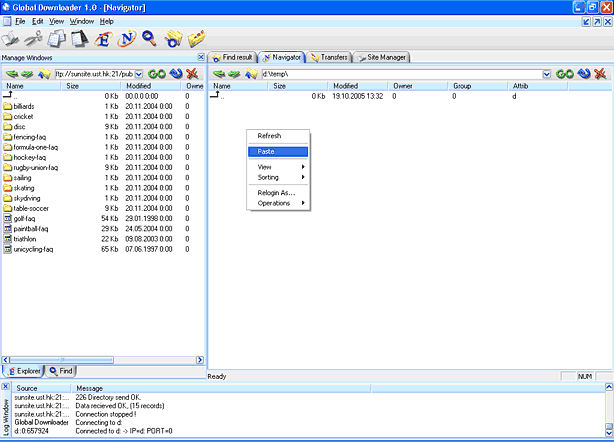Select the Explorer tab at bottom left
The image size is (614, 442).
click(24, 371)
